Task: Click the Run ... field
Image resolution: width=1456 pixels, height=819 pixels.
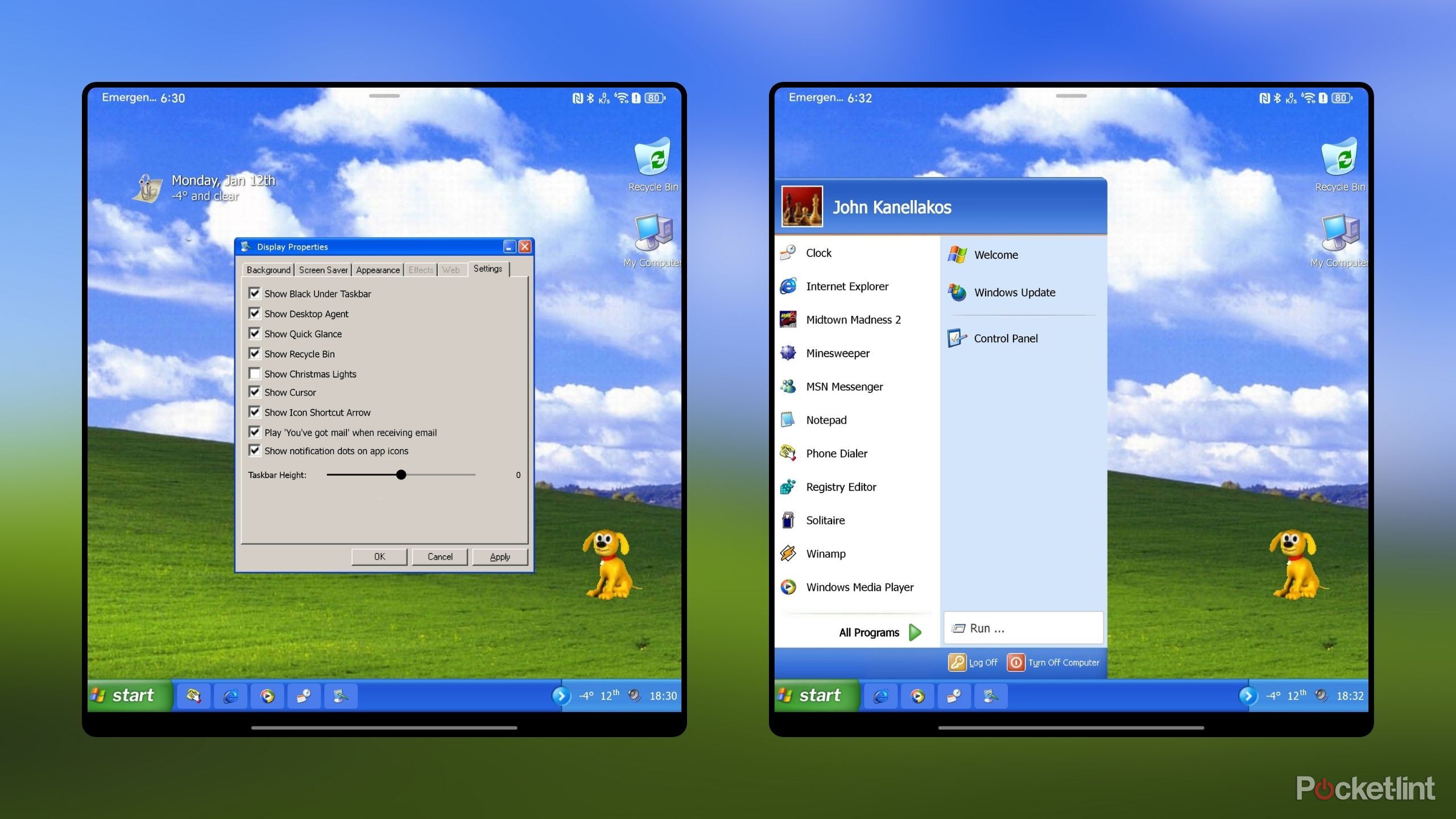Action: click(x=1023, y=628)
